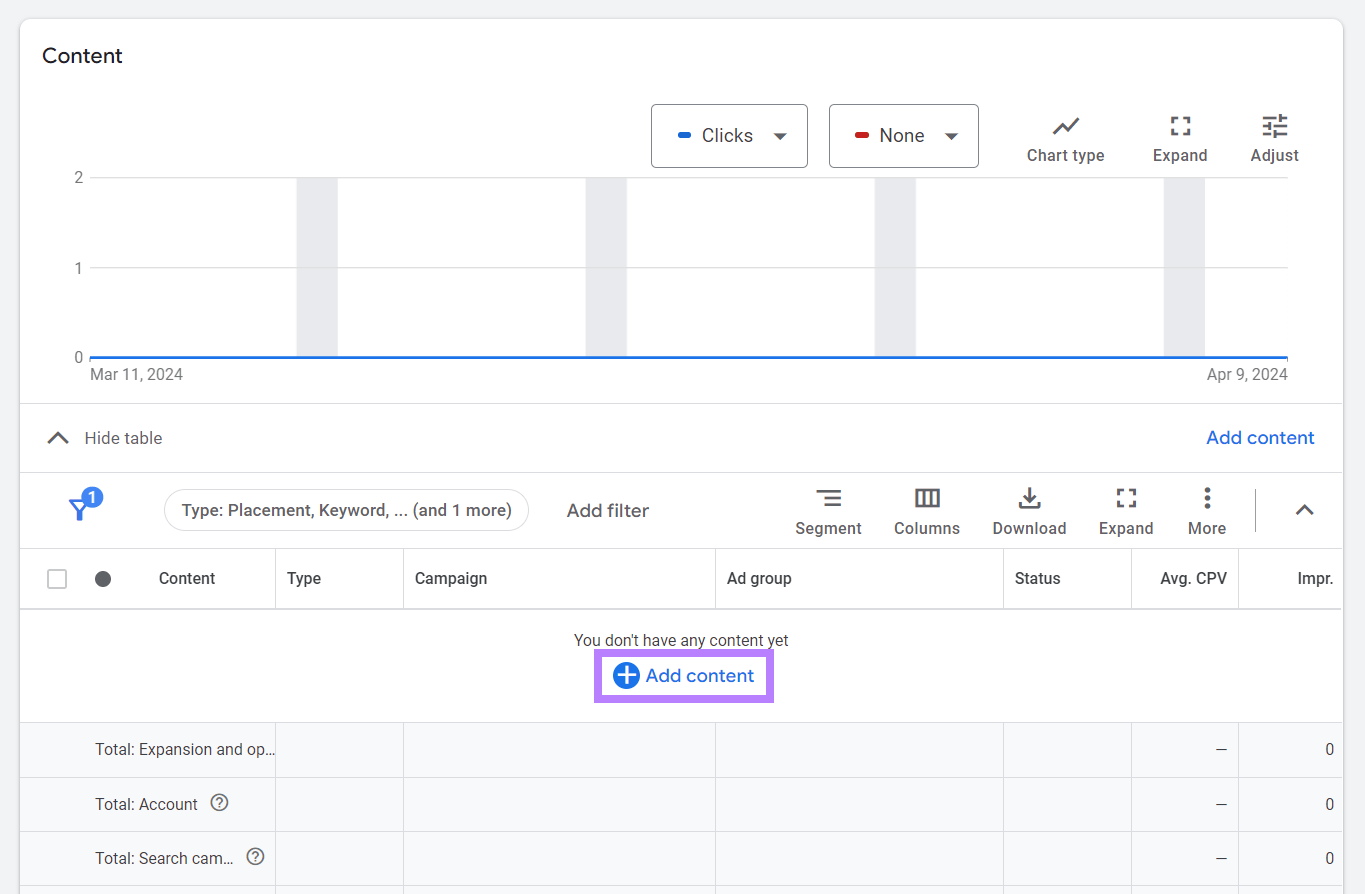
Task: Modify table Columns
Action: click(926, 511)
